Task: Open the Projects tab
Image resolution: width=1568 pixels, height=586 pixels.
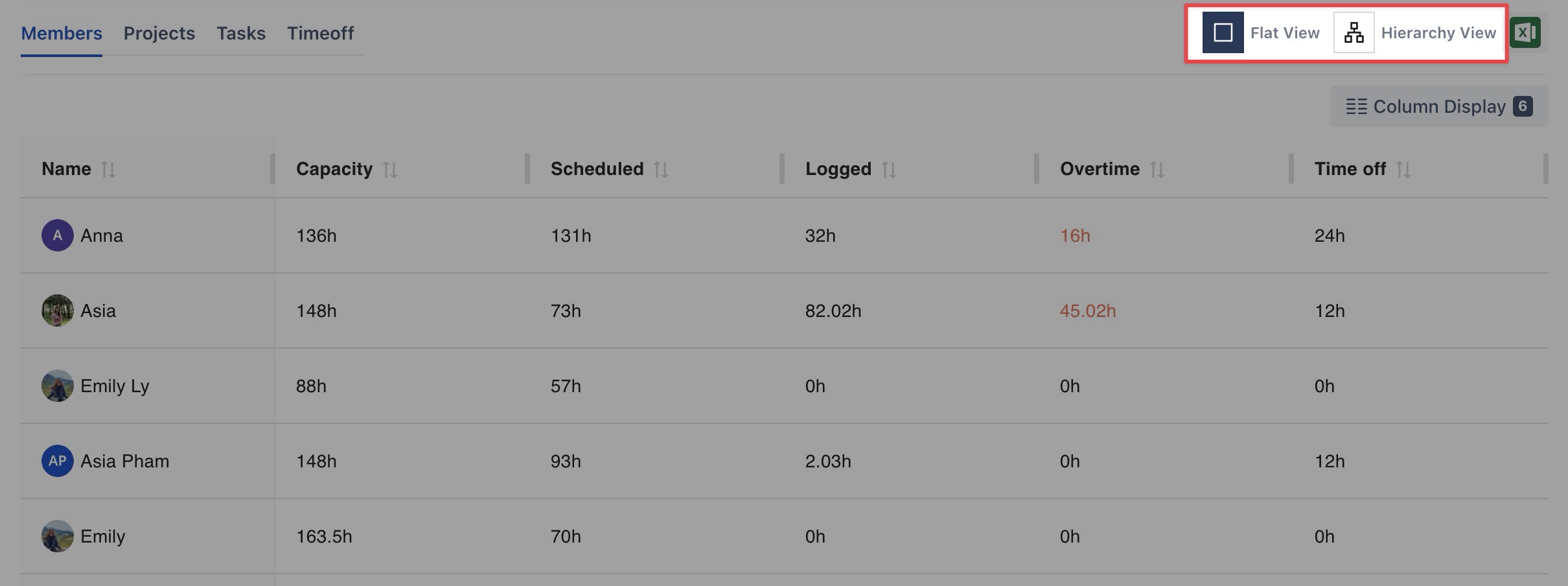Action: [x=159, y=33]
